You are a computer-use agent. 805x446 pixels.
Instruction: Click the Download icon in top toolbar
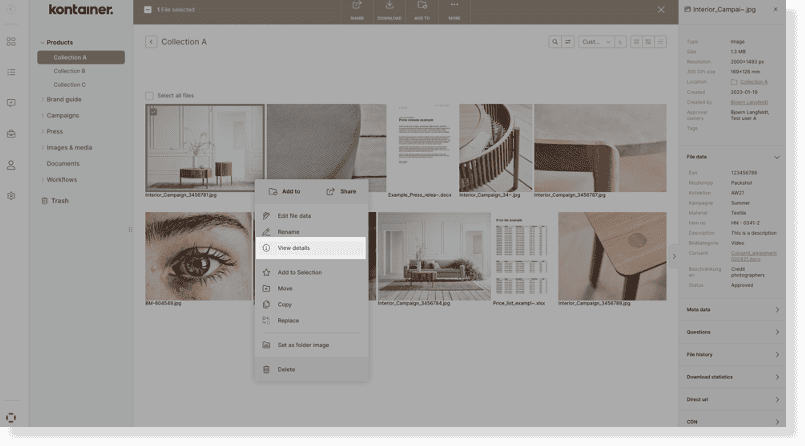(x=389, y=9)
